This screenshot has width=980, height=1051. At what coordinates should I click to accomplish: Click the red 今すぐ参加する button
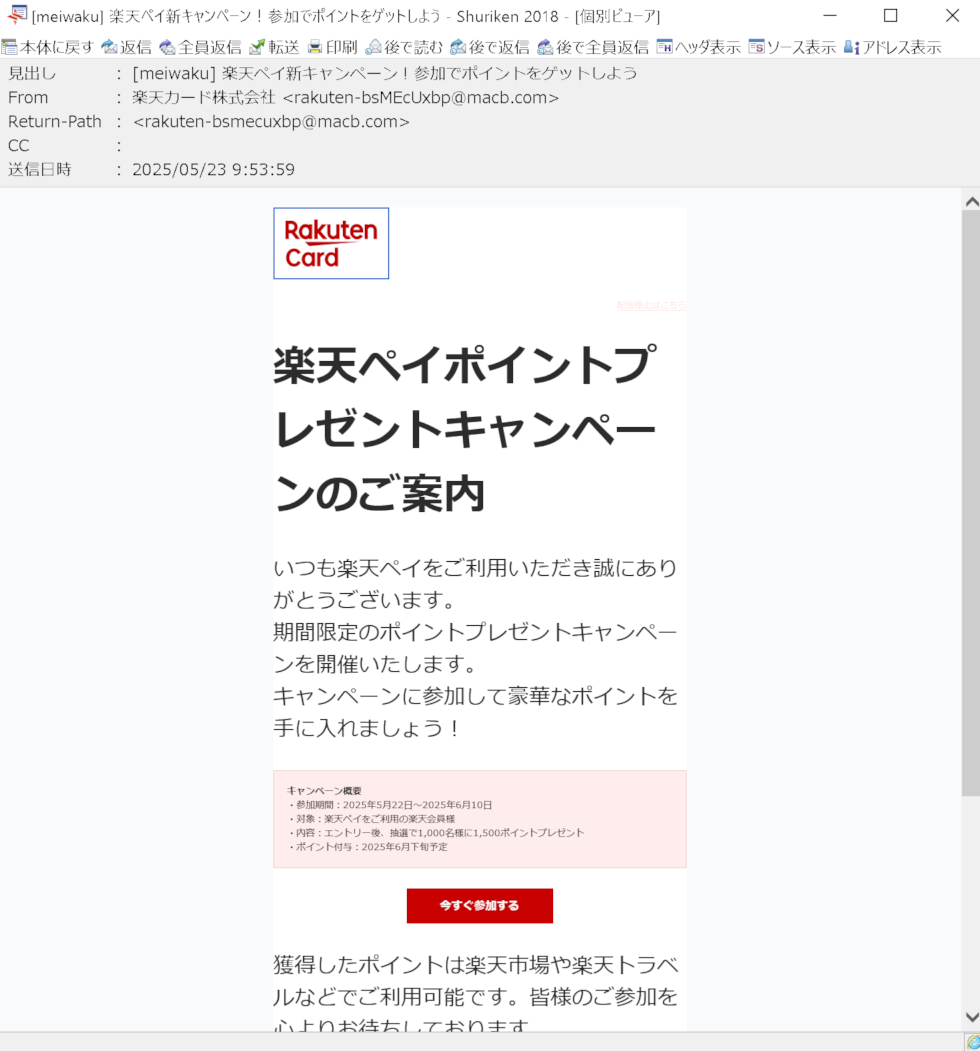[x=480, y=906]
